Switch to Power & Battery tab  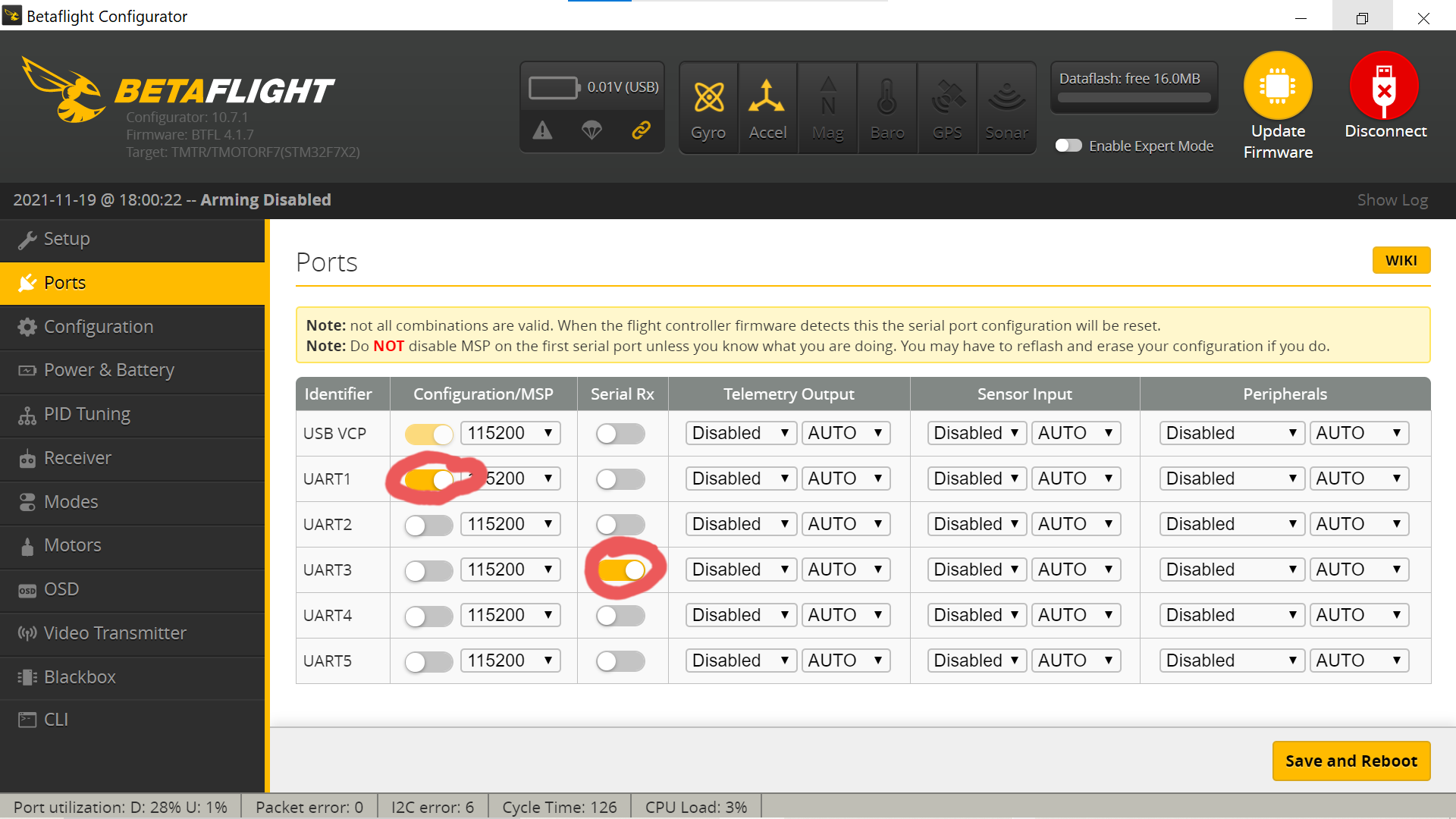tap(133, 371)
